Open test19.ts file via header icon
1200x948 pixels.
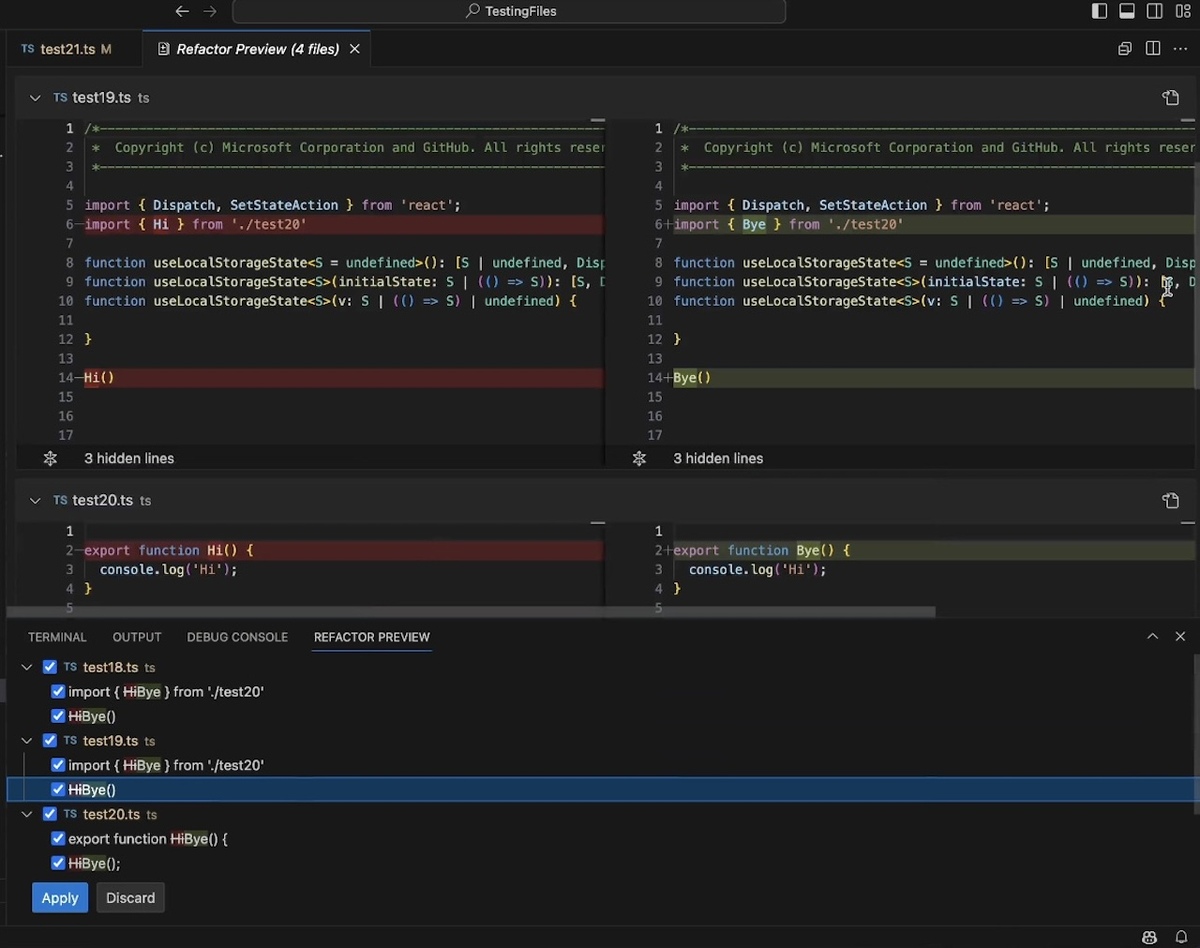point(1171,98)
